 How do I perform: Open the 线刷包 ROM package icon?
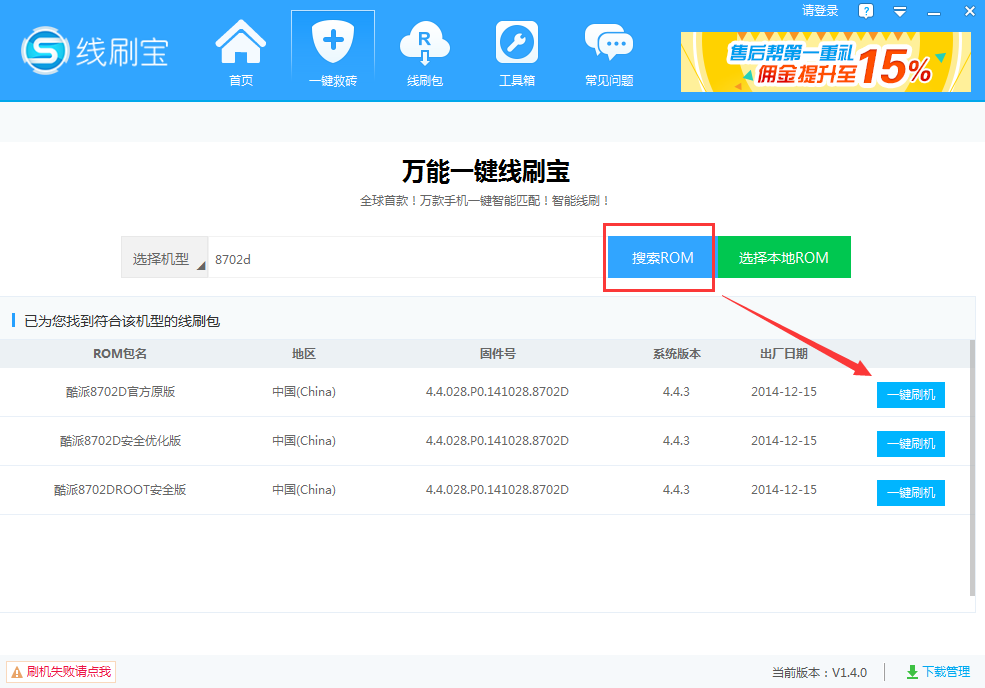[x=424, y=50]
